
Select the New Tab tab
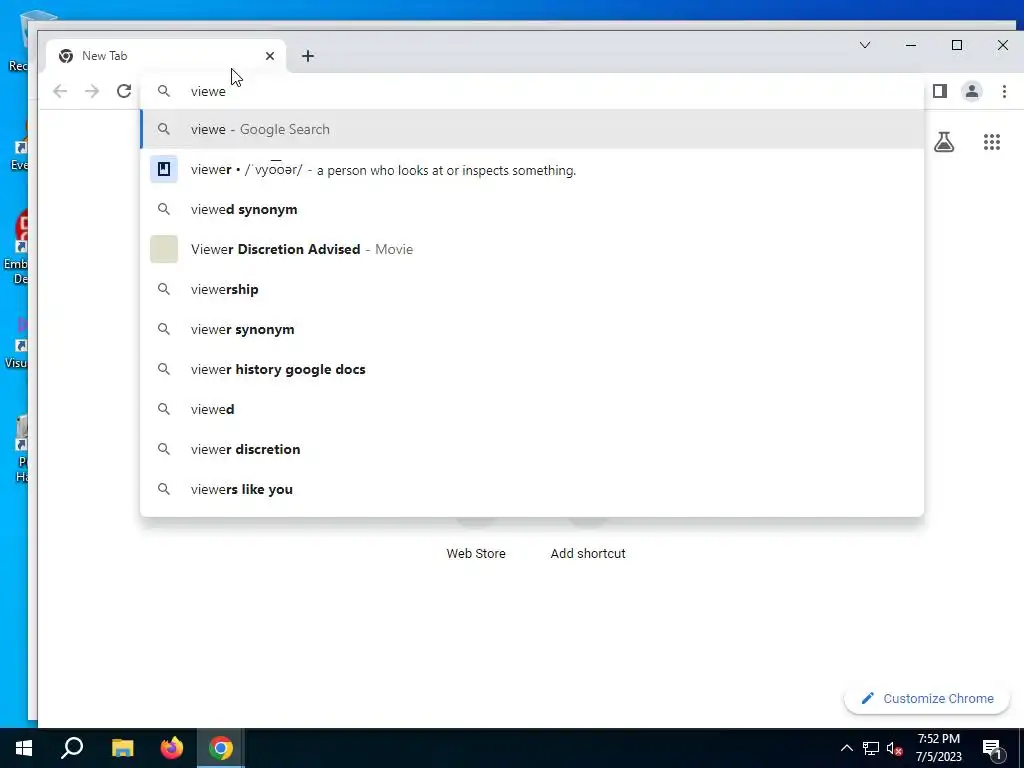(x=166, y=56)
